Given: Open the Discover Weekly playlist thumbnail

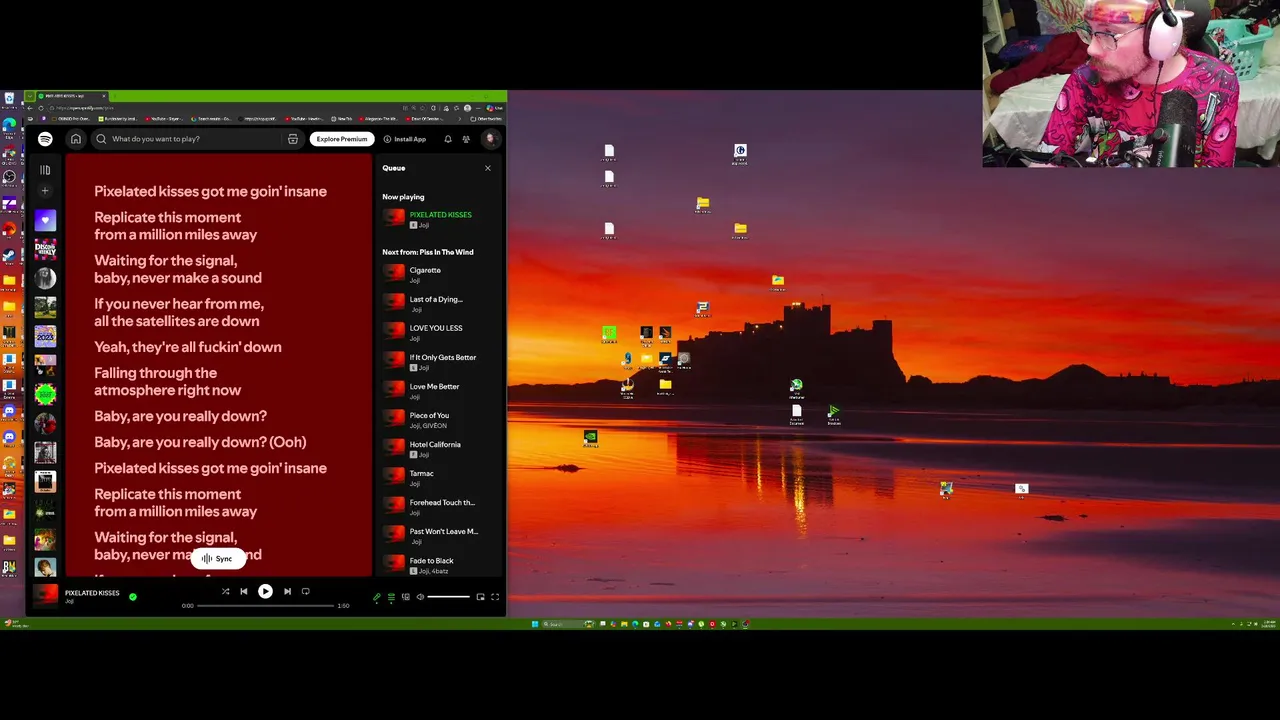Looking at the screenshot, I should click(x=45, y=249).
